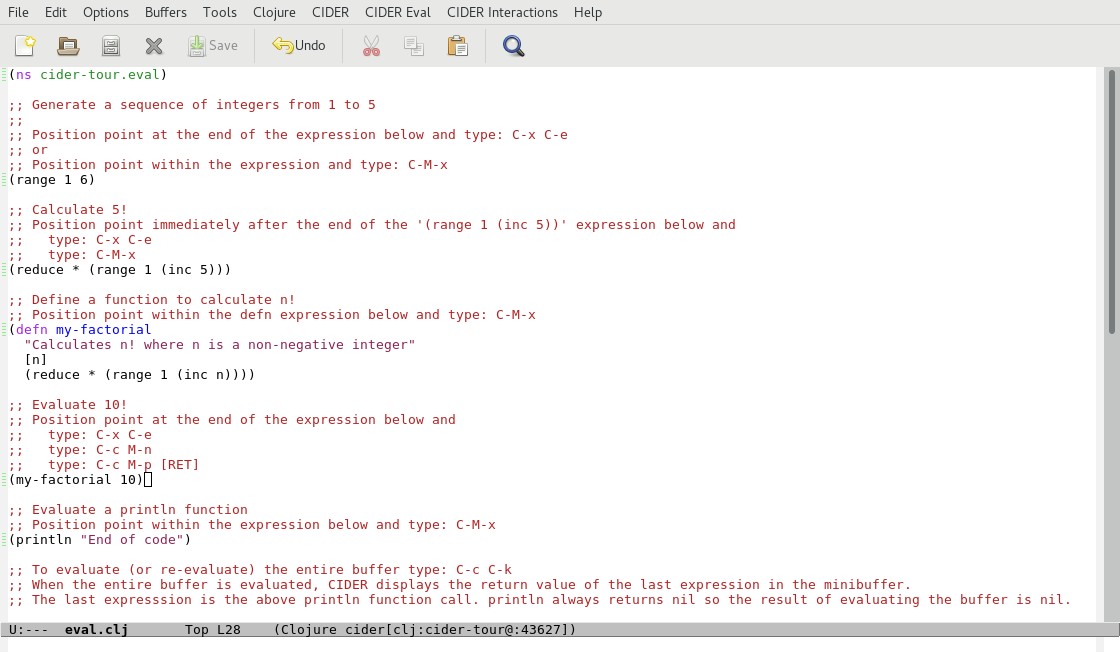
Task: Close the buffer with the X icon
Action: (x=154, y=46)
